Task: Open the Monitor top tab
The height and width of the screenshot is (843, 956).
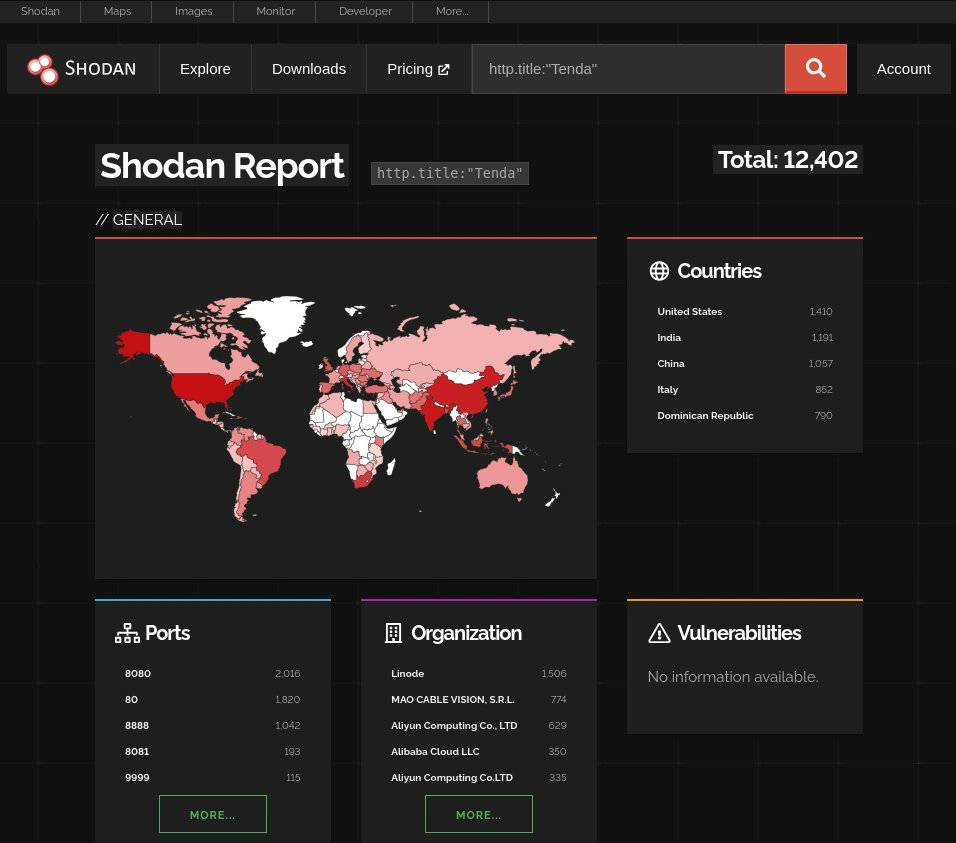Action: click(x=275, y=11)
